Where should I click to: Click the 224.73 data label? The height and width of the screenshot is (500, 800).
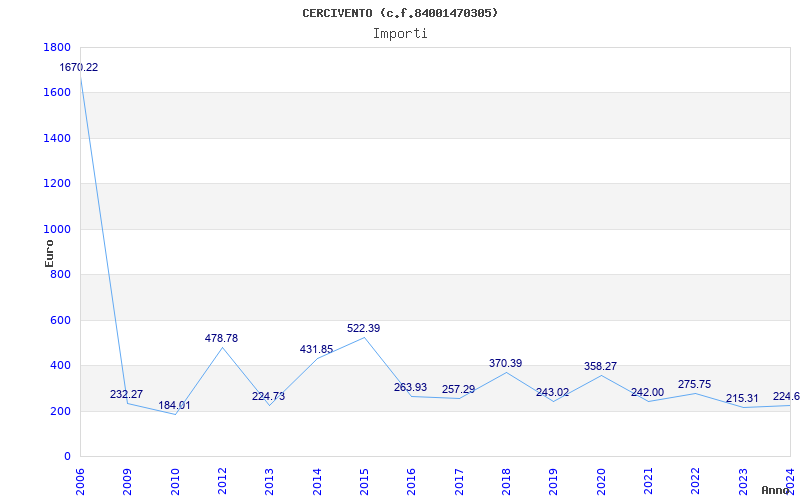268,396
